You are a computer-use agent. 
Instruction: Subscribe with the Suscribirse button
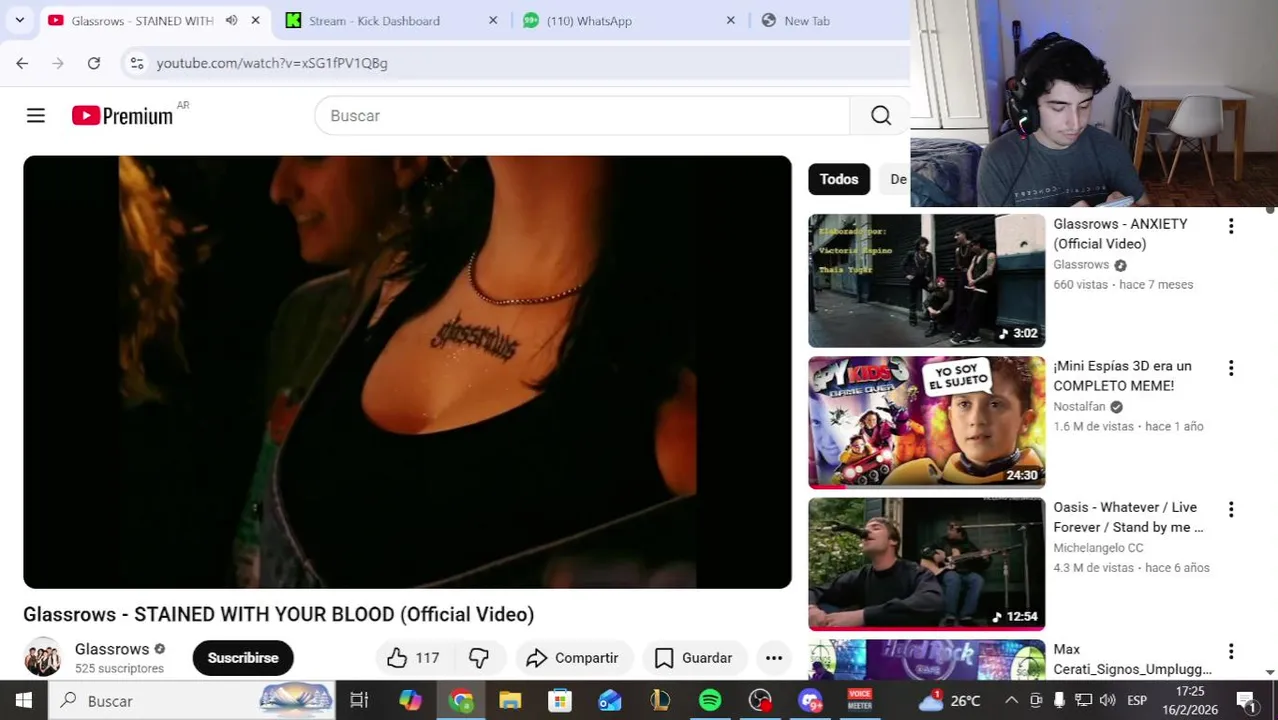pyautogui.click(x=243, y=658)
